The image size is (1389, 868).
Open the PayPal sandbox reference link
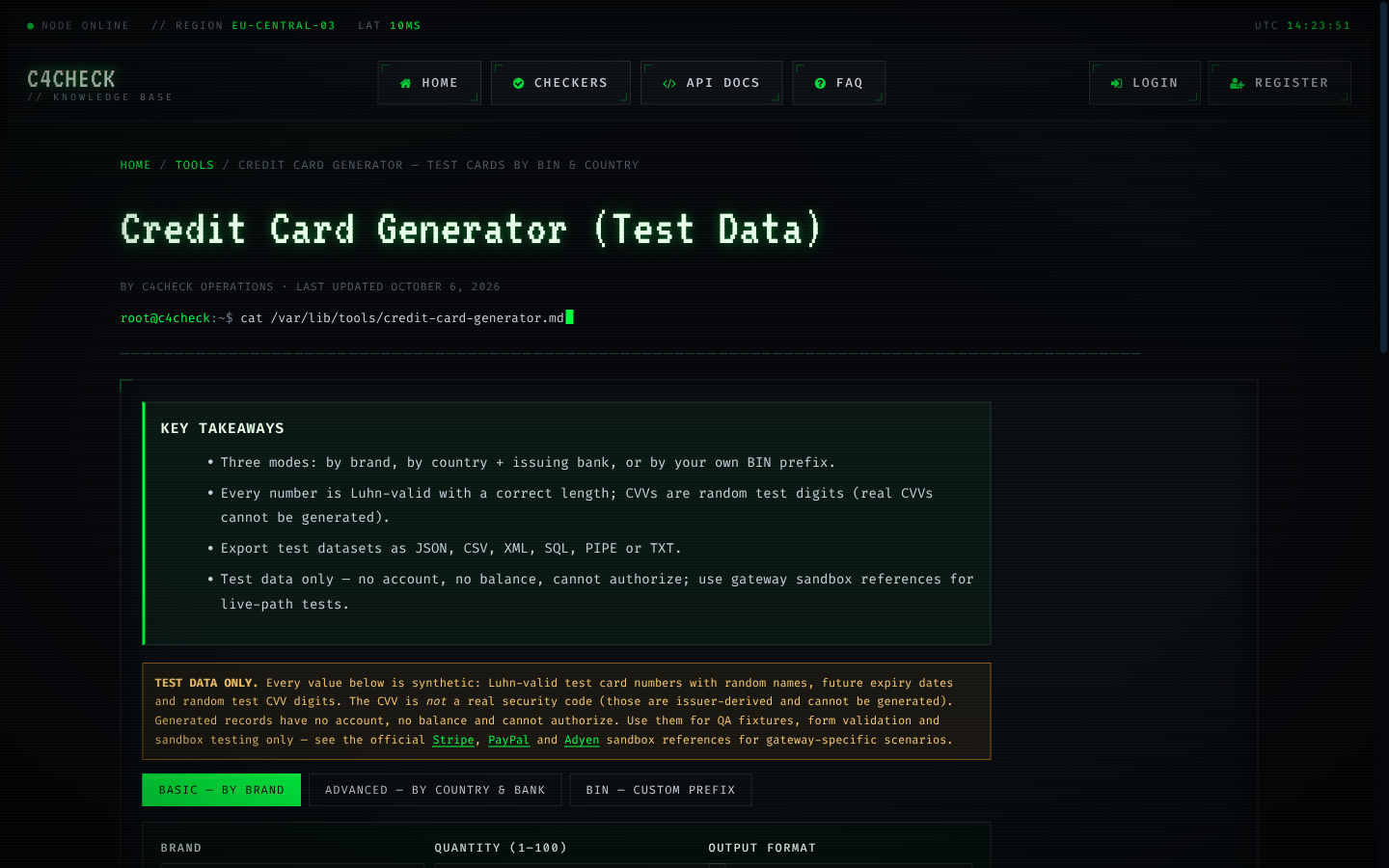coord(508,740)
